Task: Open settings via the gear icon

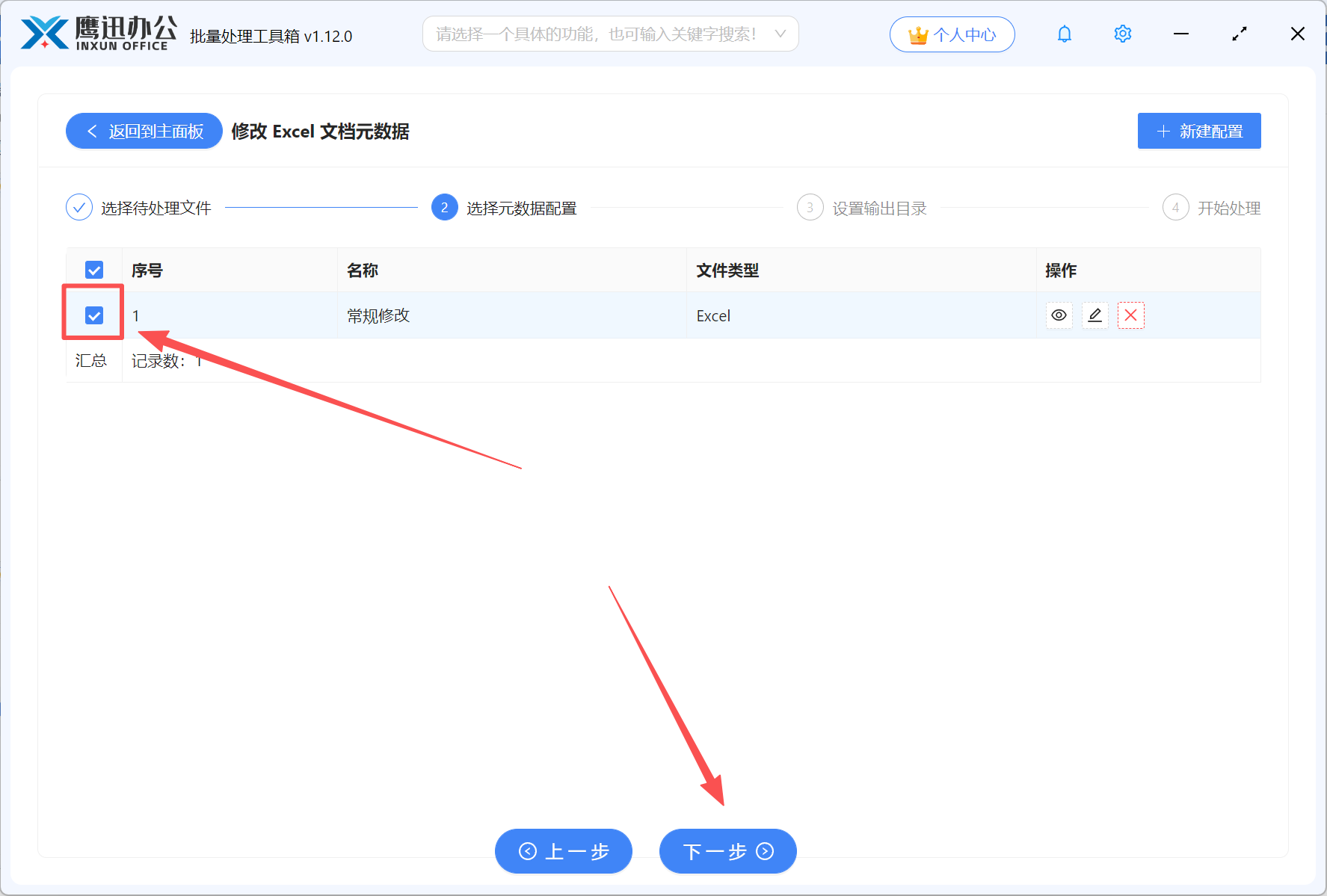Action: 1122,34
